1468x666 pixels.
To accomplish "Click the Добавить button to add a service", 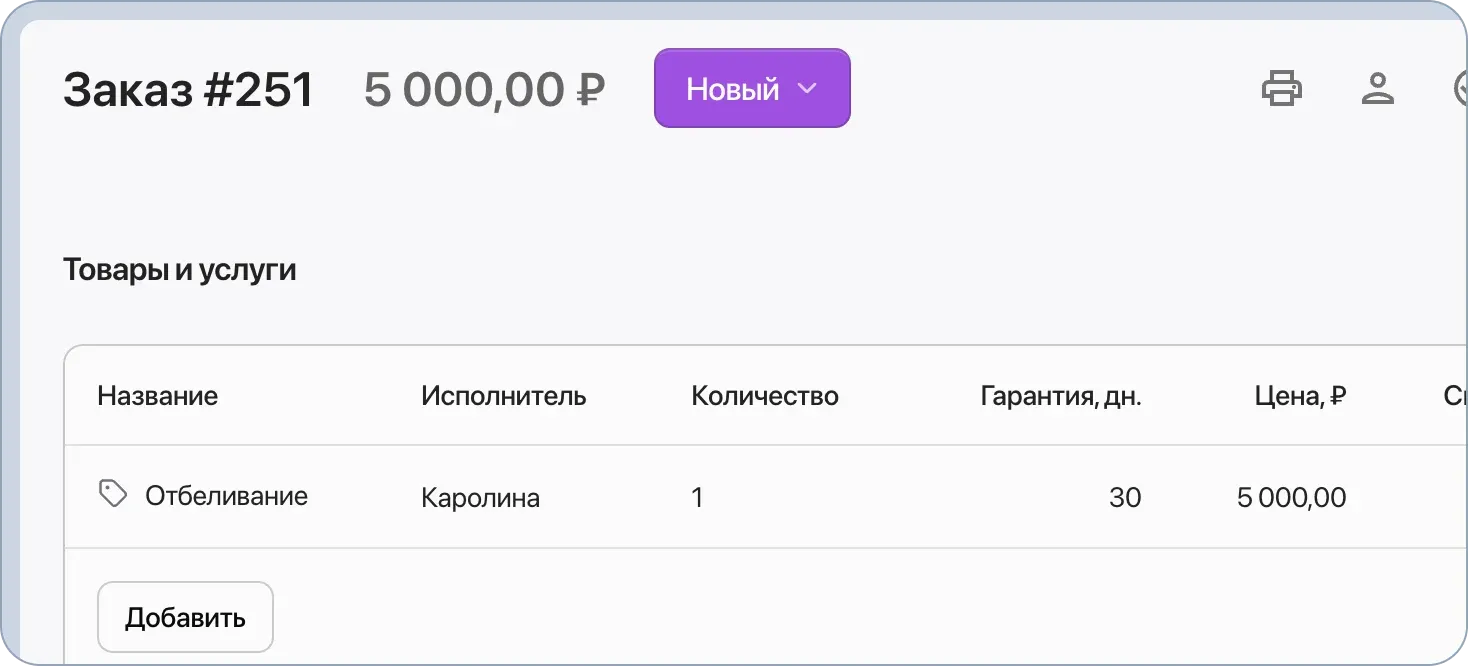I will (x=184, y=616).
